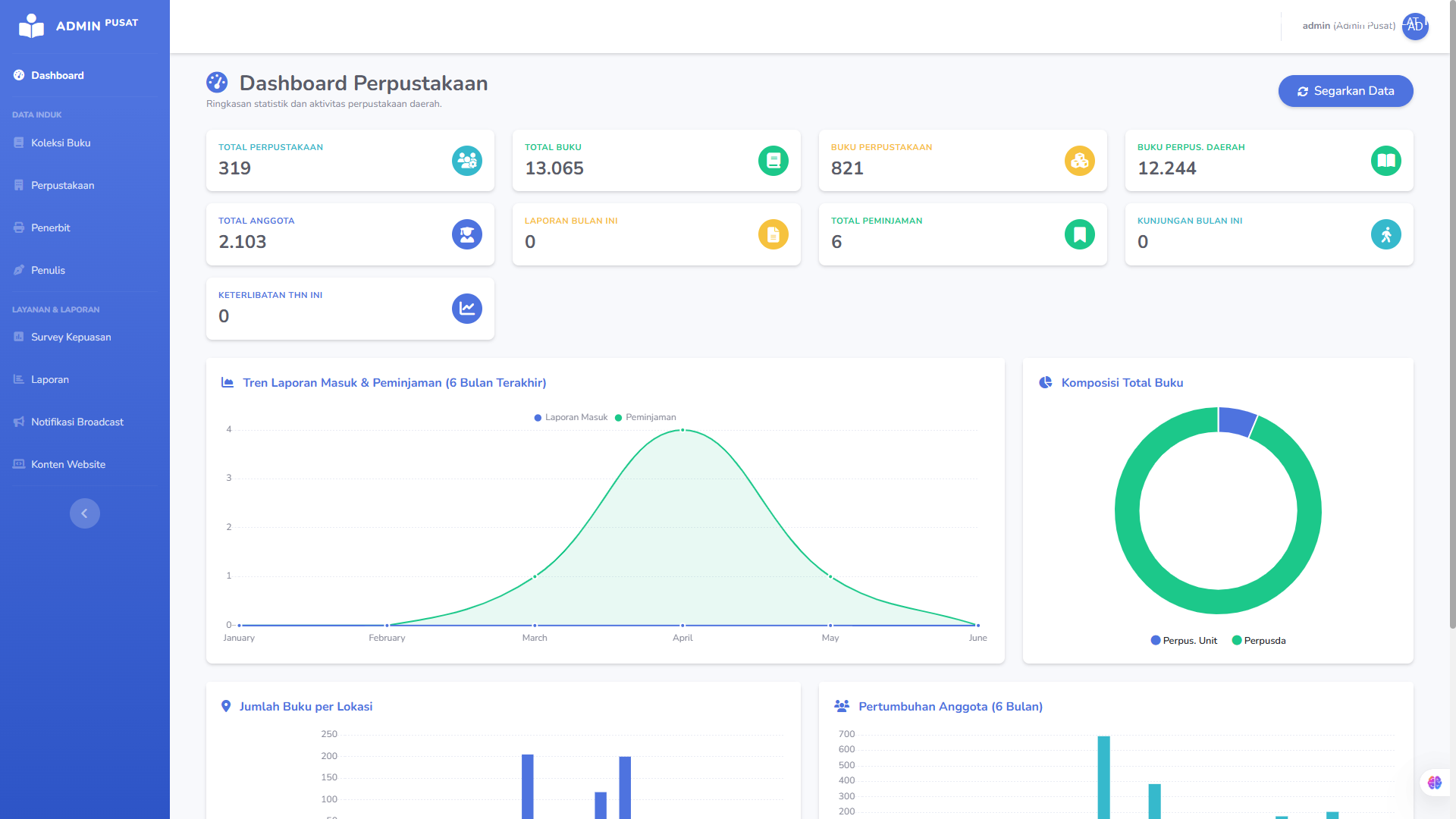Viewport: 1456px width, 819px height.
Task: Click the Total Buku green book icon
Action: pyautogui.click(x=773, y=161)
